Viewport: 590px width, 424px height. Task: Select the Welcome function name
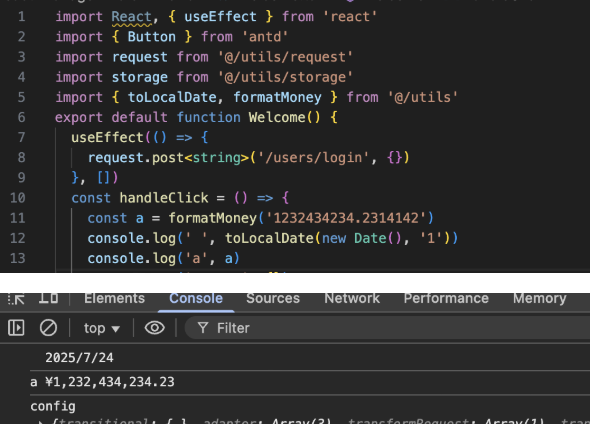277,117
